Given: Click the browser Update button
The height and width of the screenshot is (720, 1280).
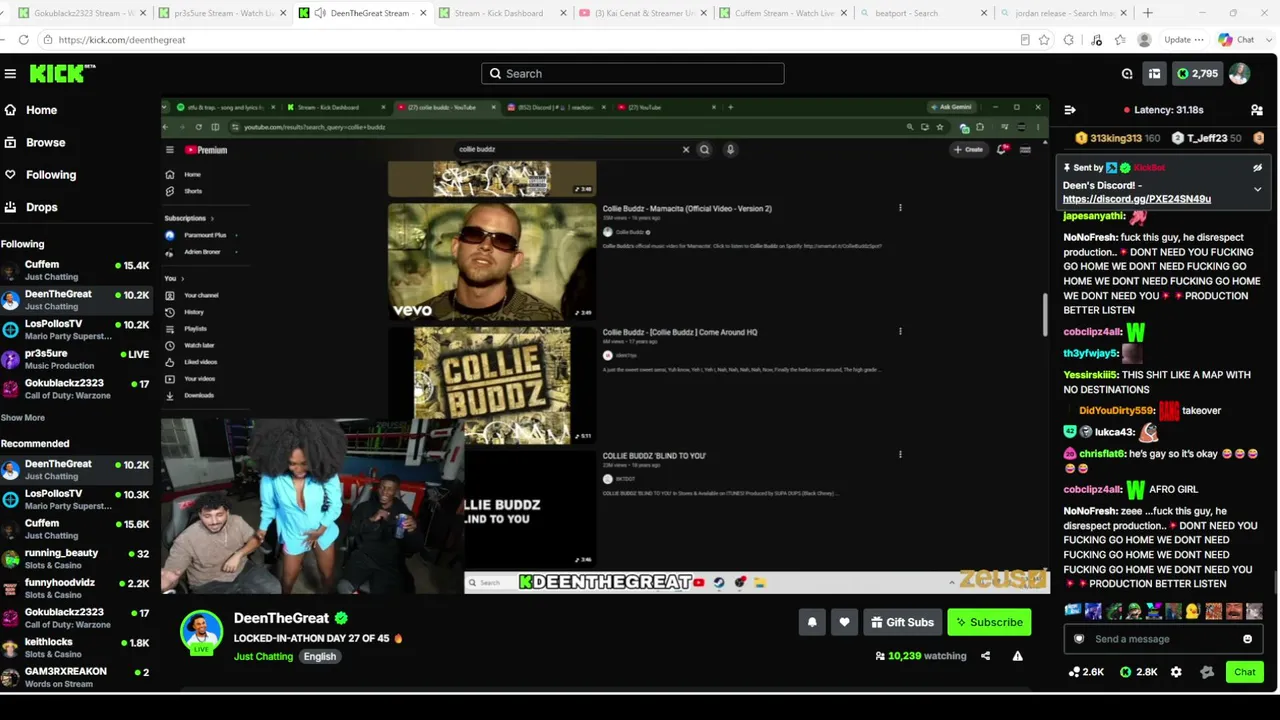Looking at the screenshot, I should pos(1183,40).
